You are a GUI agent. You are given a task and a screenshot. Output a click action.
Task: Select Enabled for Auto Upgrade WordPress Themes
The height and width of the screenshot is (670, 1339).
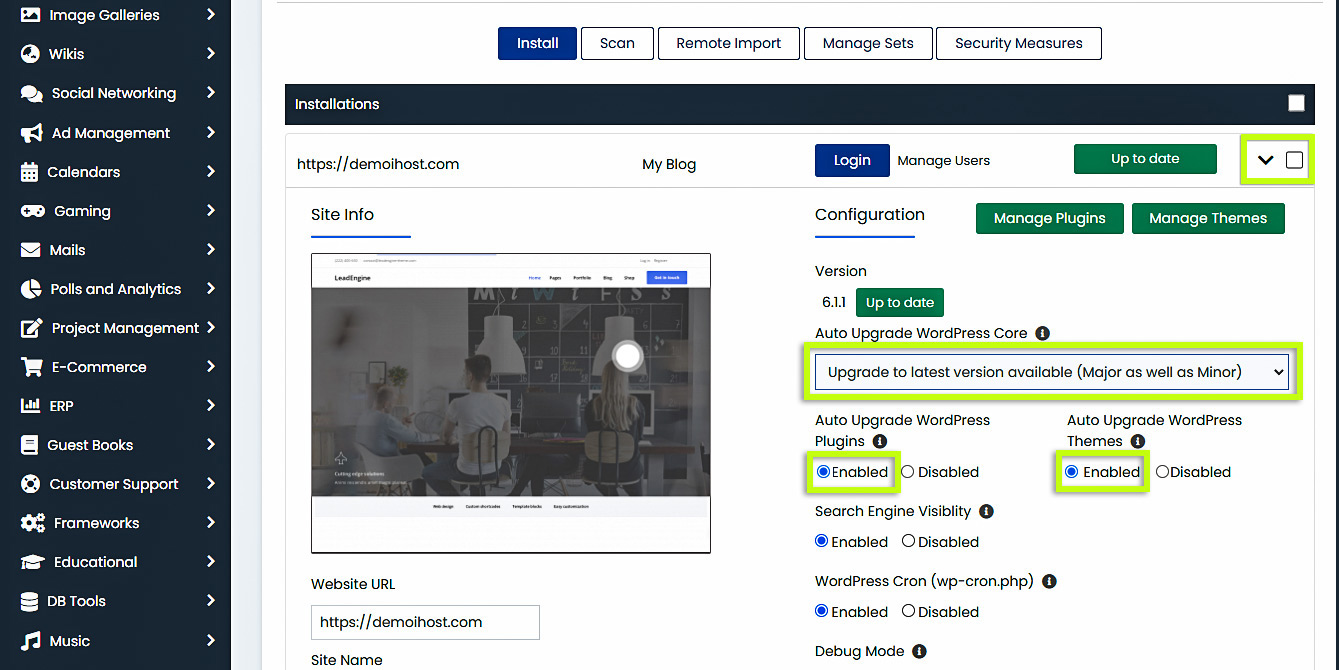click(x=1072, y=472)
